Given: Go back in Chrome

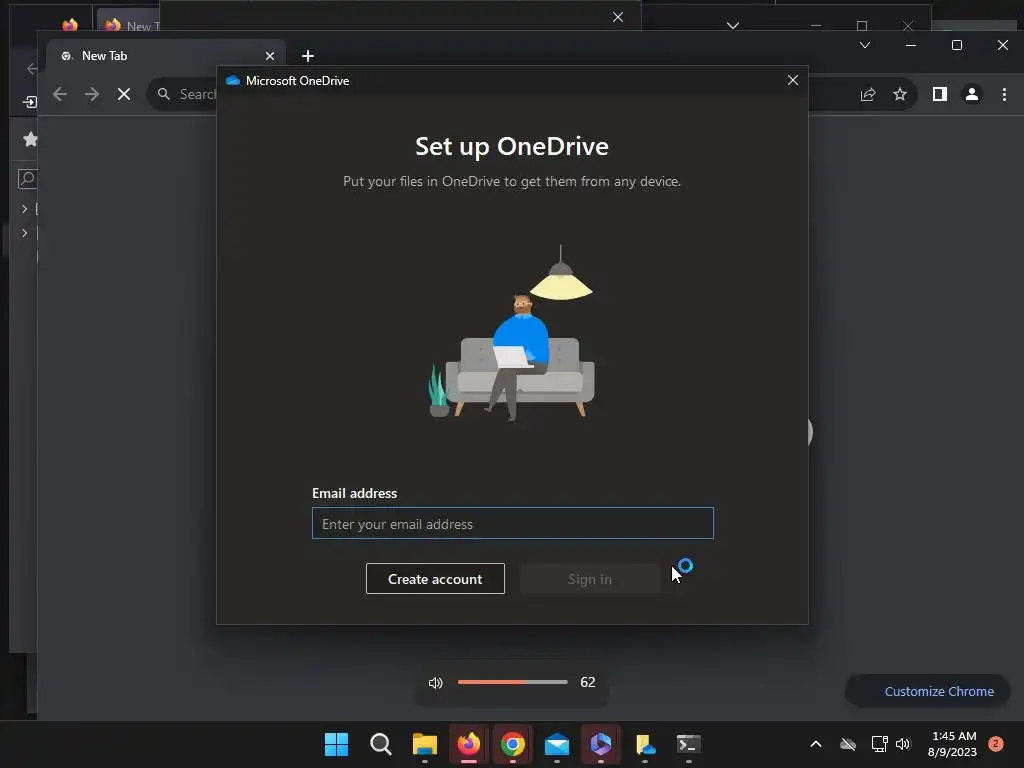Looking at the screenshot, I should point(59,94).
